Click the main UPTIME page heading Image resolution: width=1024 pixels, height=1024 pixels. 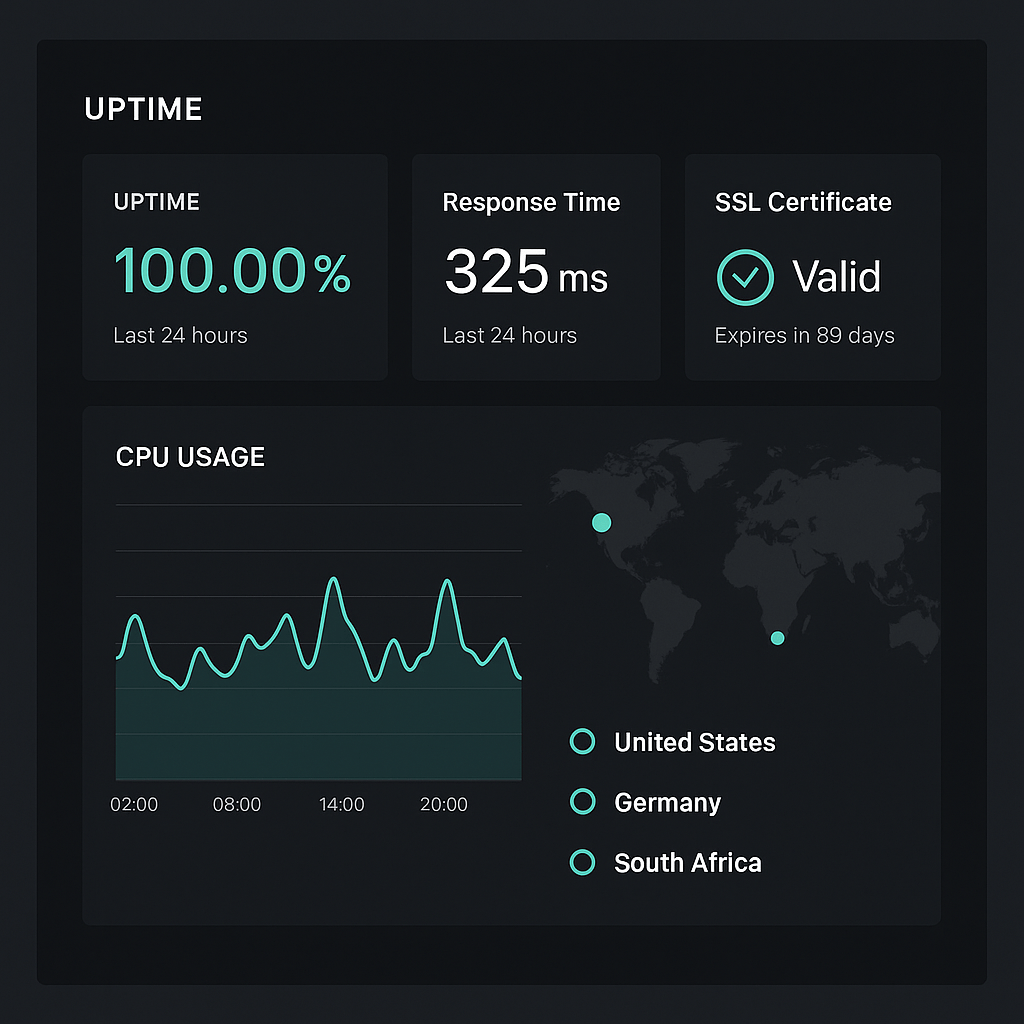click(x=143, y=109)
